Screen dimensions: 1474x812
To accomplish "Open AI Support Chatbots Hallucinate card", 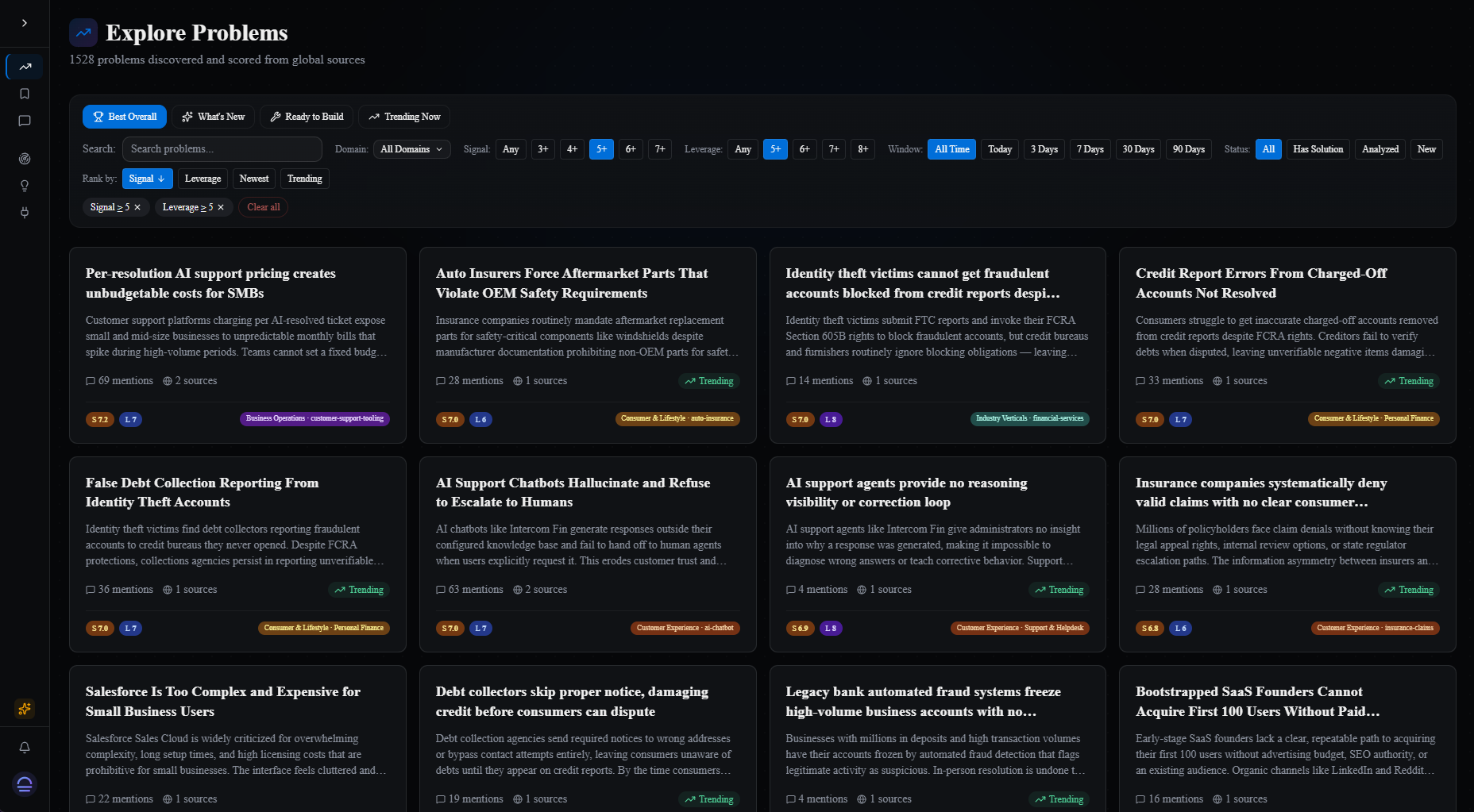I will coord(588,554).
